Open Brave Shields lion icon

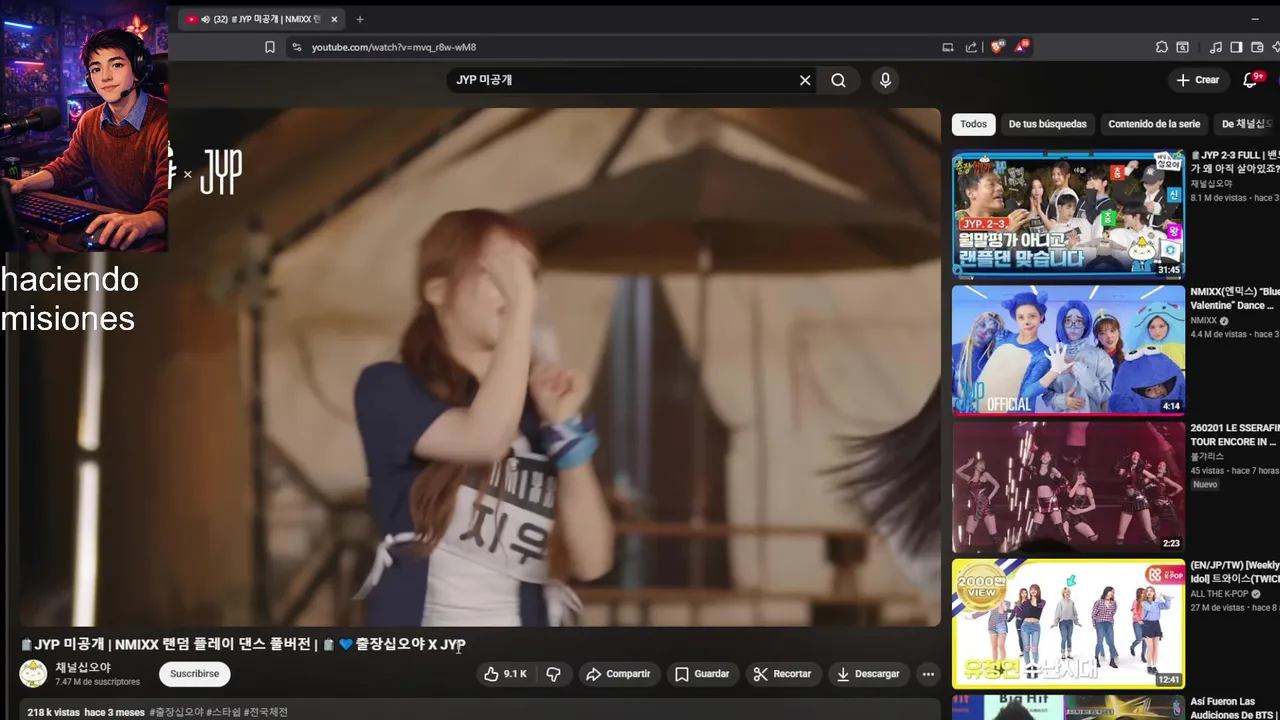996,47
